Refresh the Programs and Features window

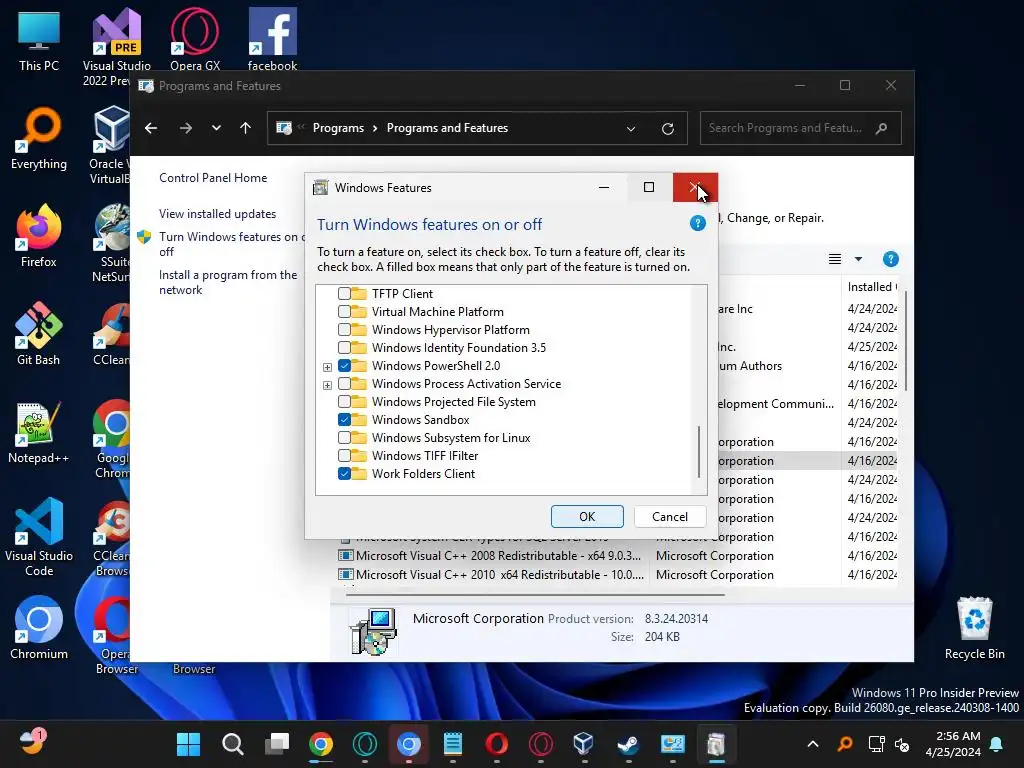click(x=667, y=129)
